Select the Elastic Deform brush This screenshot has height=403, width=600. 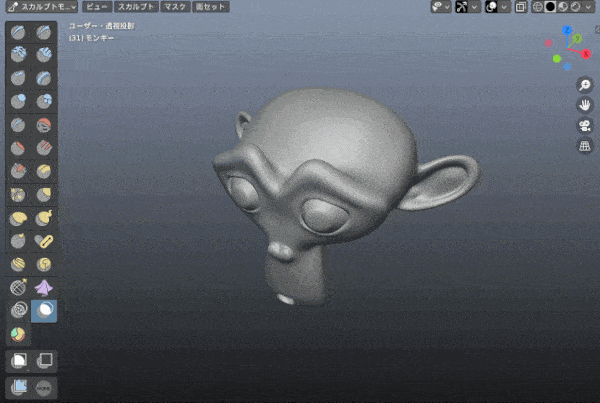(x=18, y=218)
